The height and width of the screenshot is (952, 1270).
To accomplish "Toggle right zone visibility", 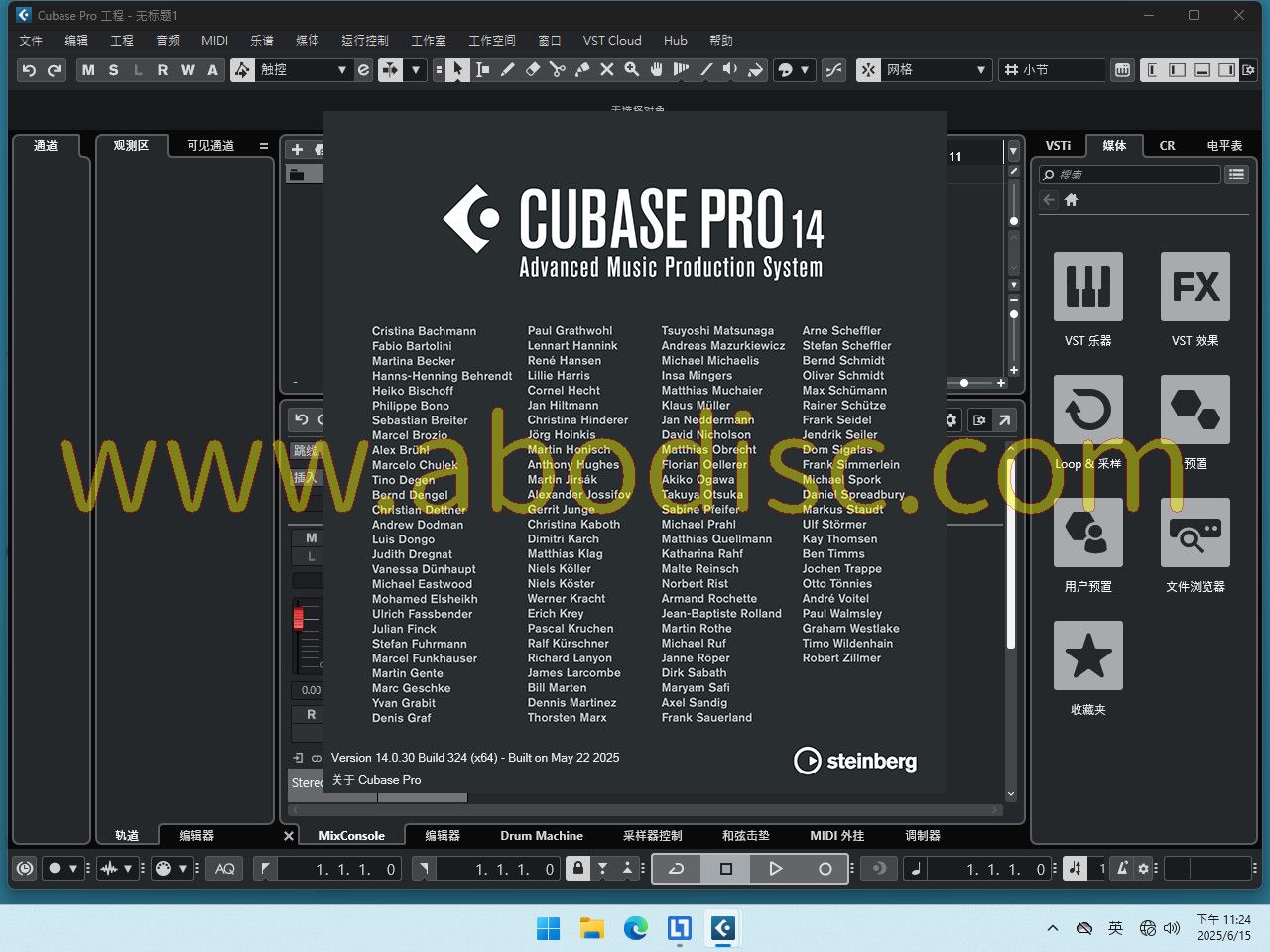I will tap(1226, 70).
